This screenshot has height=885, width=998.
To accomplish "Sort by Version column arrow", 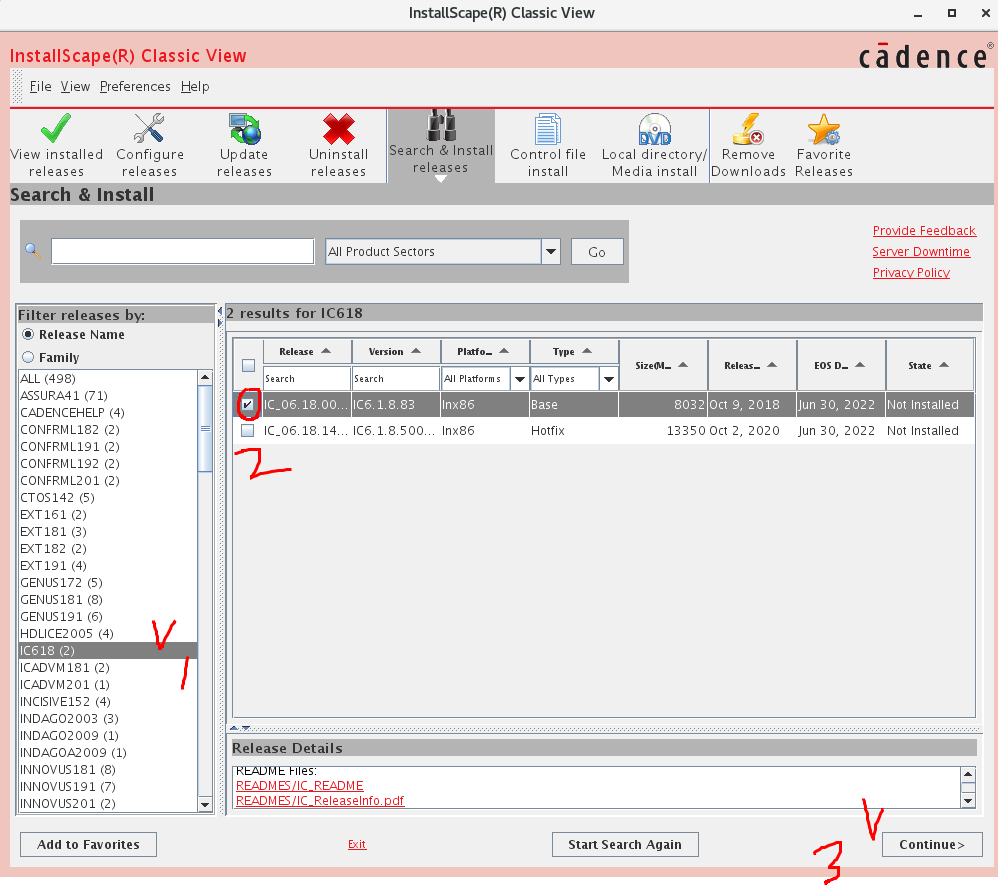I will click(x=416, y=351).
